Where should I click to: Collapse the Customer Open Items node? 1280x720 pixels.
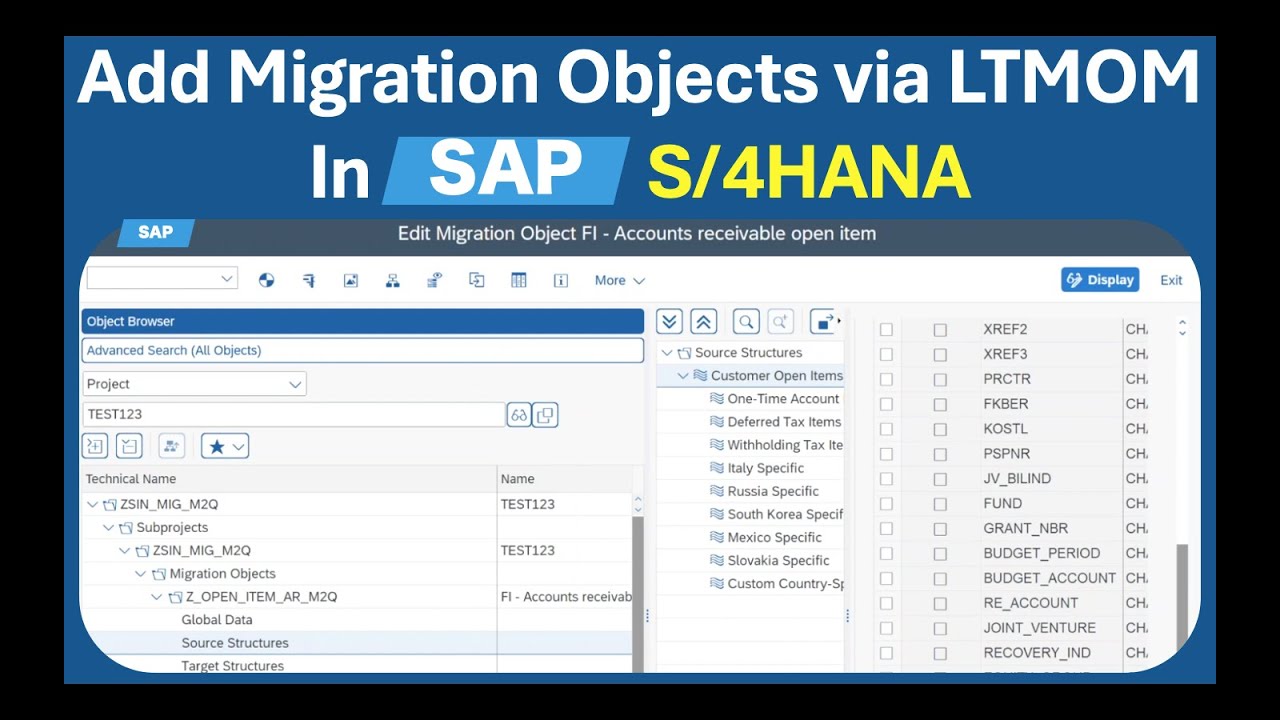(684, 376)
